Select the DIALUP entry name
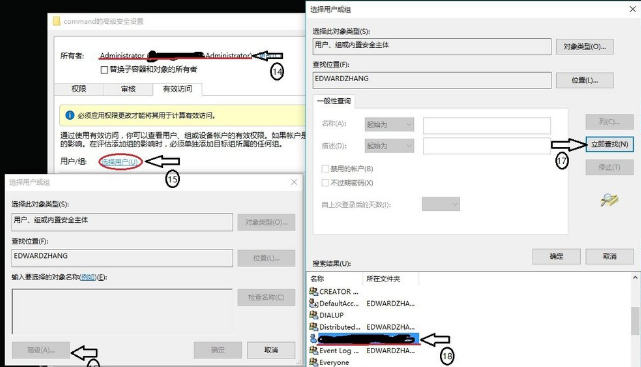Screen dimensions: 641x367 [332, 315]
